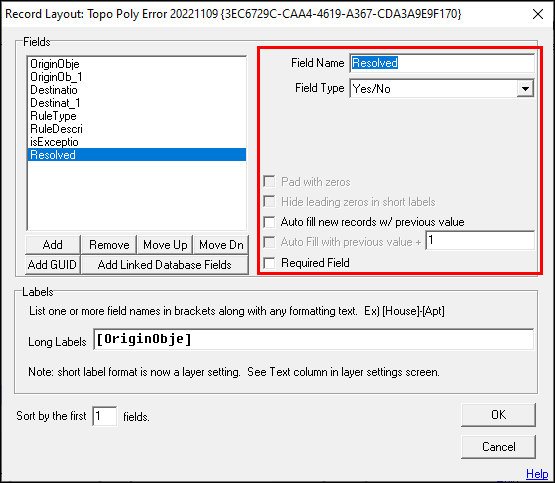Click the Move Dn button
Image resolution: width=555 pixels, height=483 pixels.
point(221,245)
